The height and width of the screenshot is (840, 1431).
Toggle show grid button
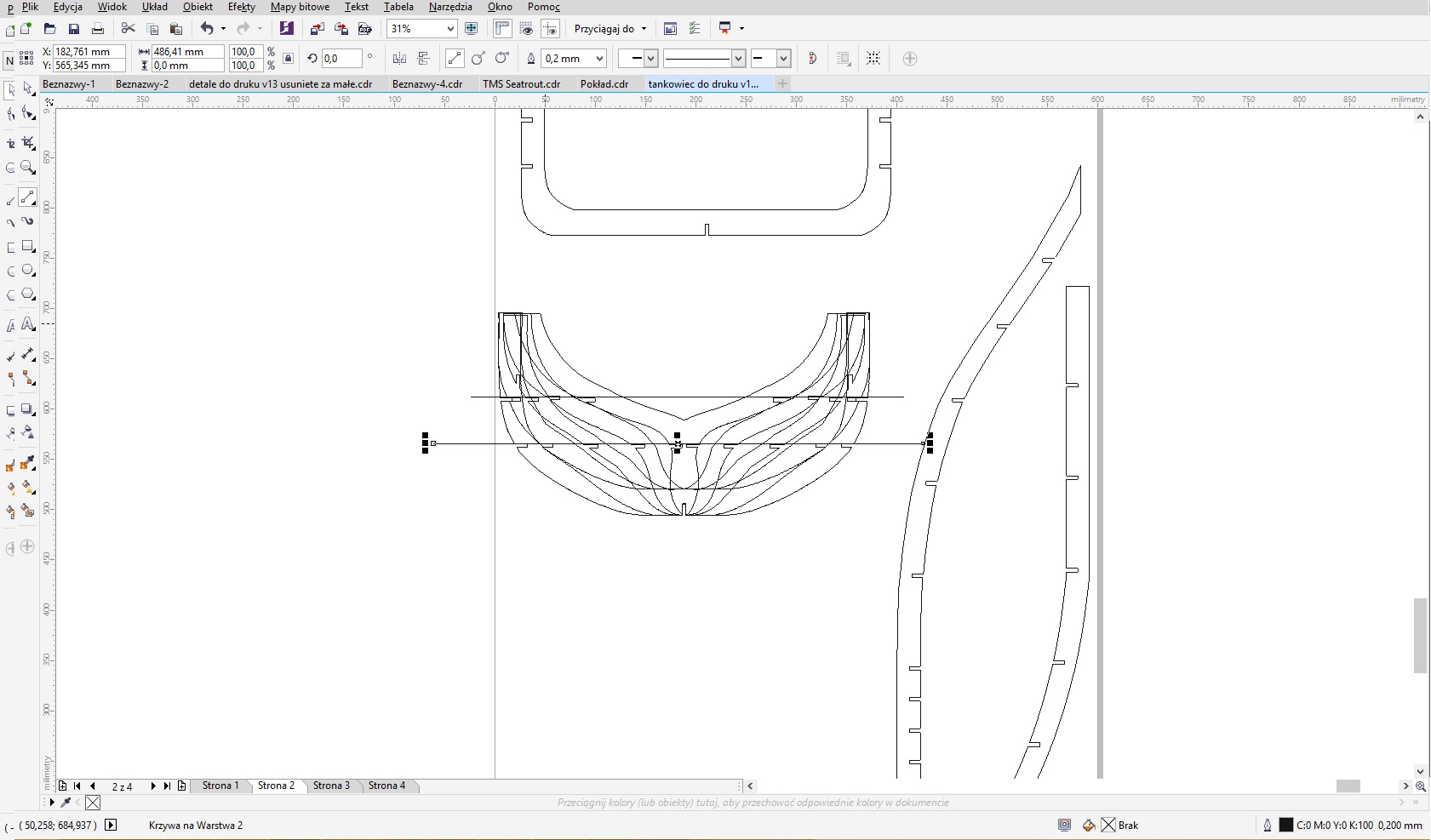click(x=526, y=29)
